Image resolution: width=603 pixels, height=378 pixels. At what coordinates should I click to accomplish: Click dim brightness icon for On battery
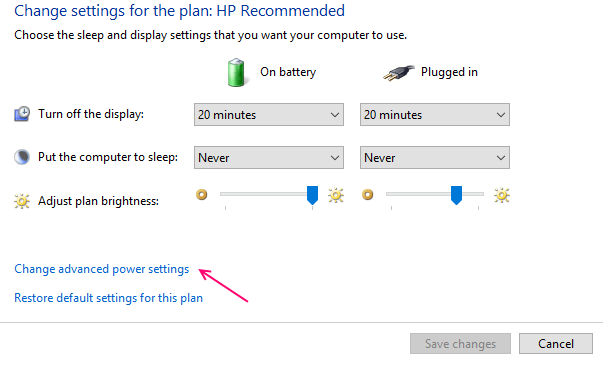coord(202,195)
